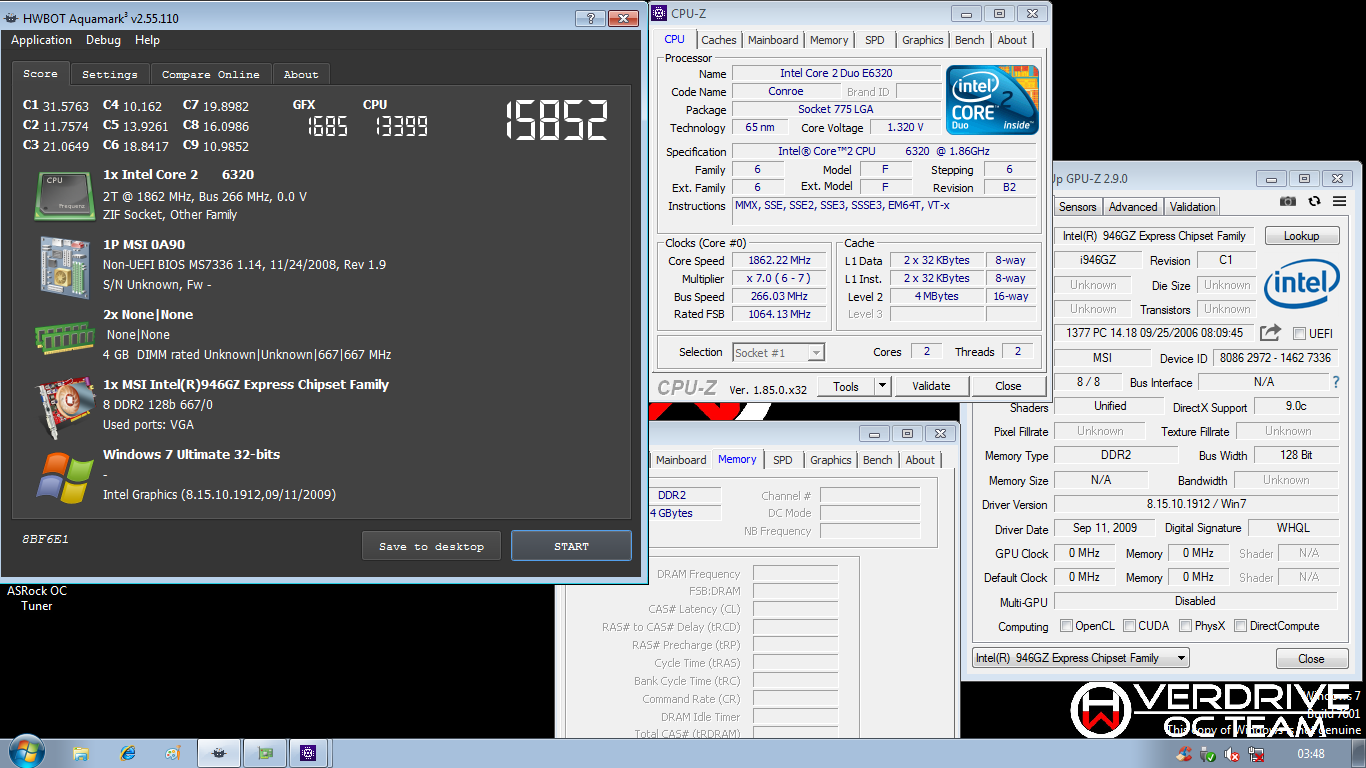Open the Help menu in Aquamark

coord(147,40)
